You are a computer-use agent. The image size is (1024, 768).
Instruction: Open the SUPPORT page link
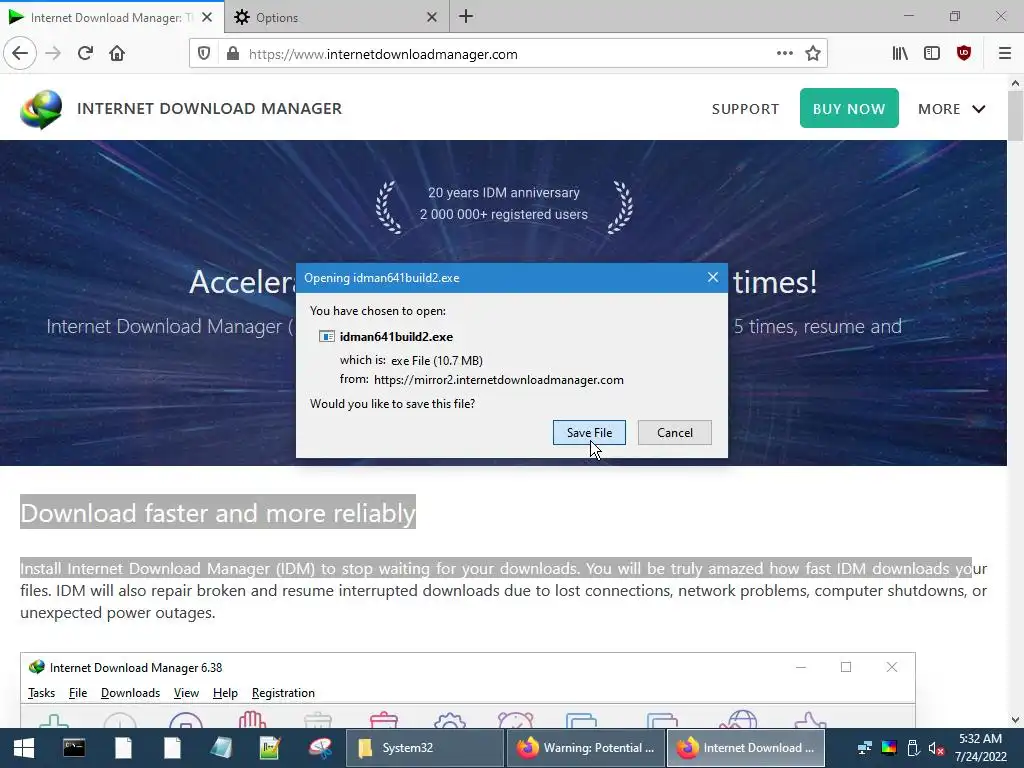745,109
